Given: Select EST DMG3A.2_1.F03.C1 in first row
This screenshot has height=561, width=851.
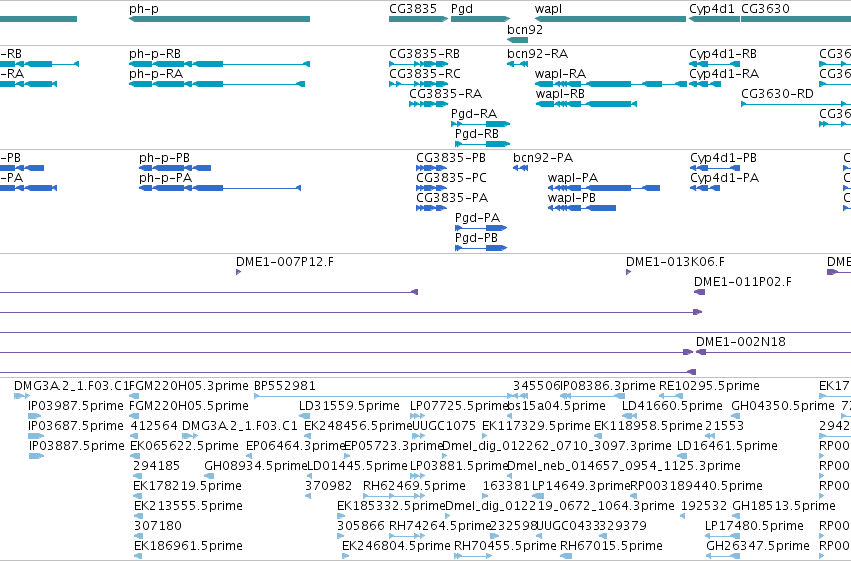Looking at the screenshot, I should point(22,396).
